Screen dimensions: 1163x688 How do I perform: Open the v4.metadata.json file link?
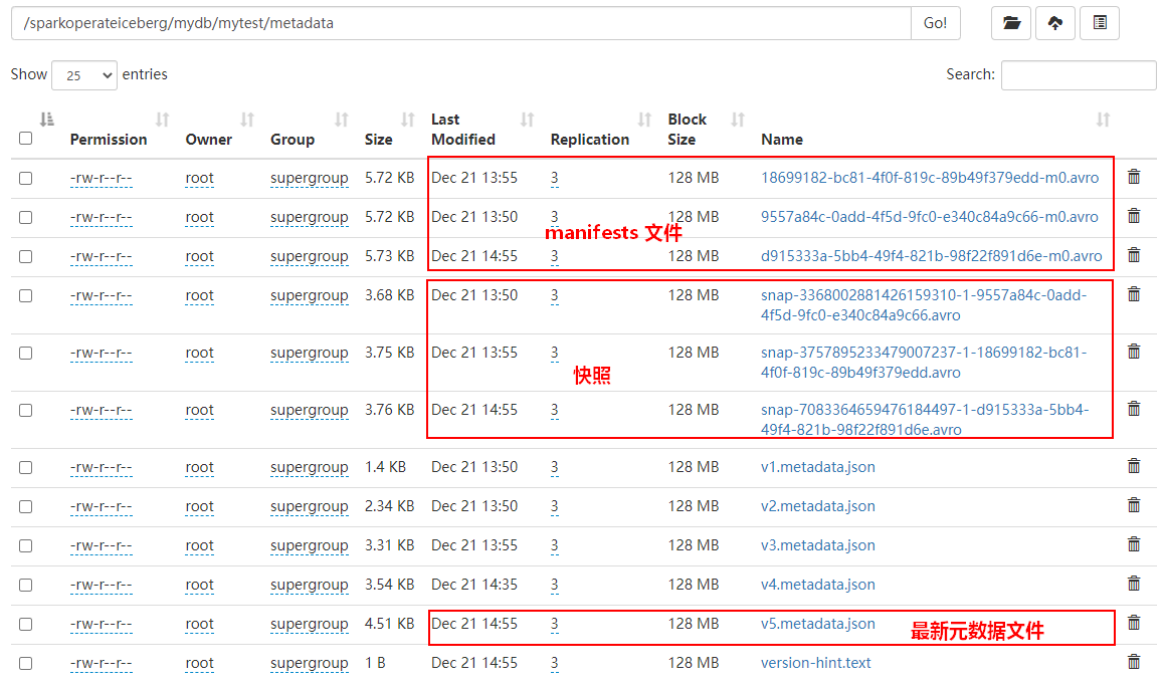[817, 584]
